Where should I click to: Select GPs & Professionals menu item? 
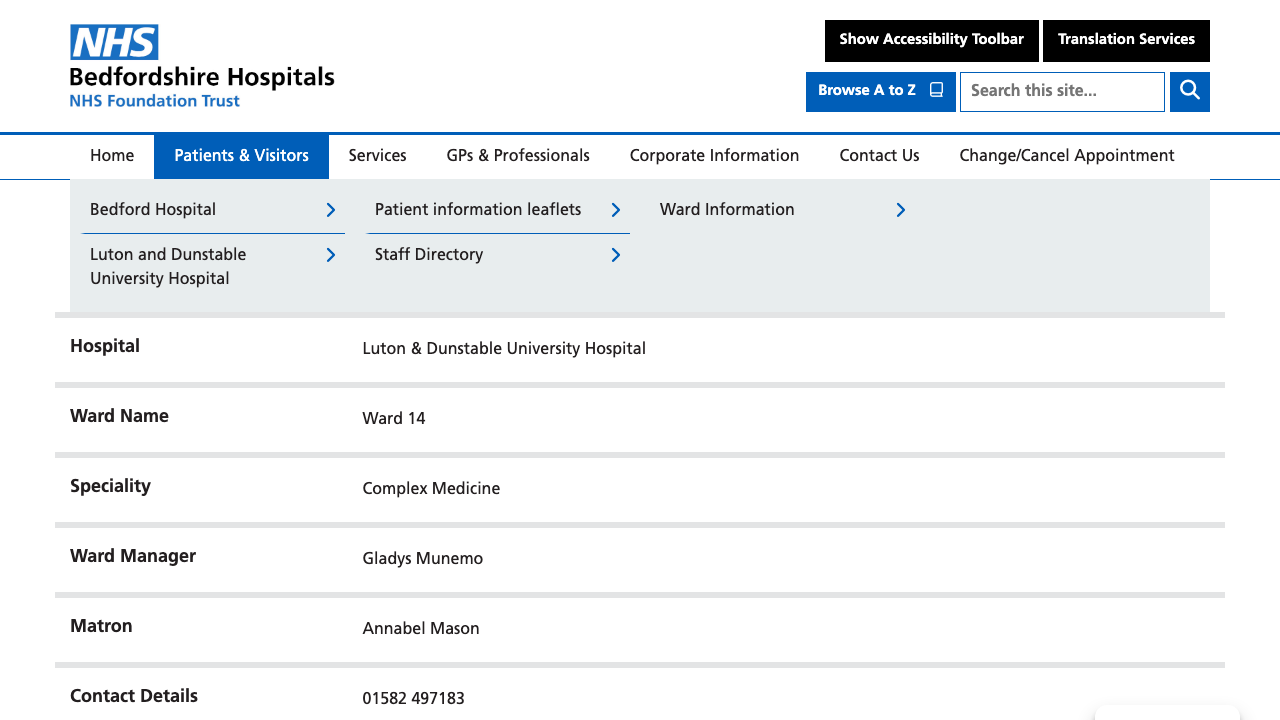coord(518,156)
